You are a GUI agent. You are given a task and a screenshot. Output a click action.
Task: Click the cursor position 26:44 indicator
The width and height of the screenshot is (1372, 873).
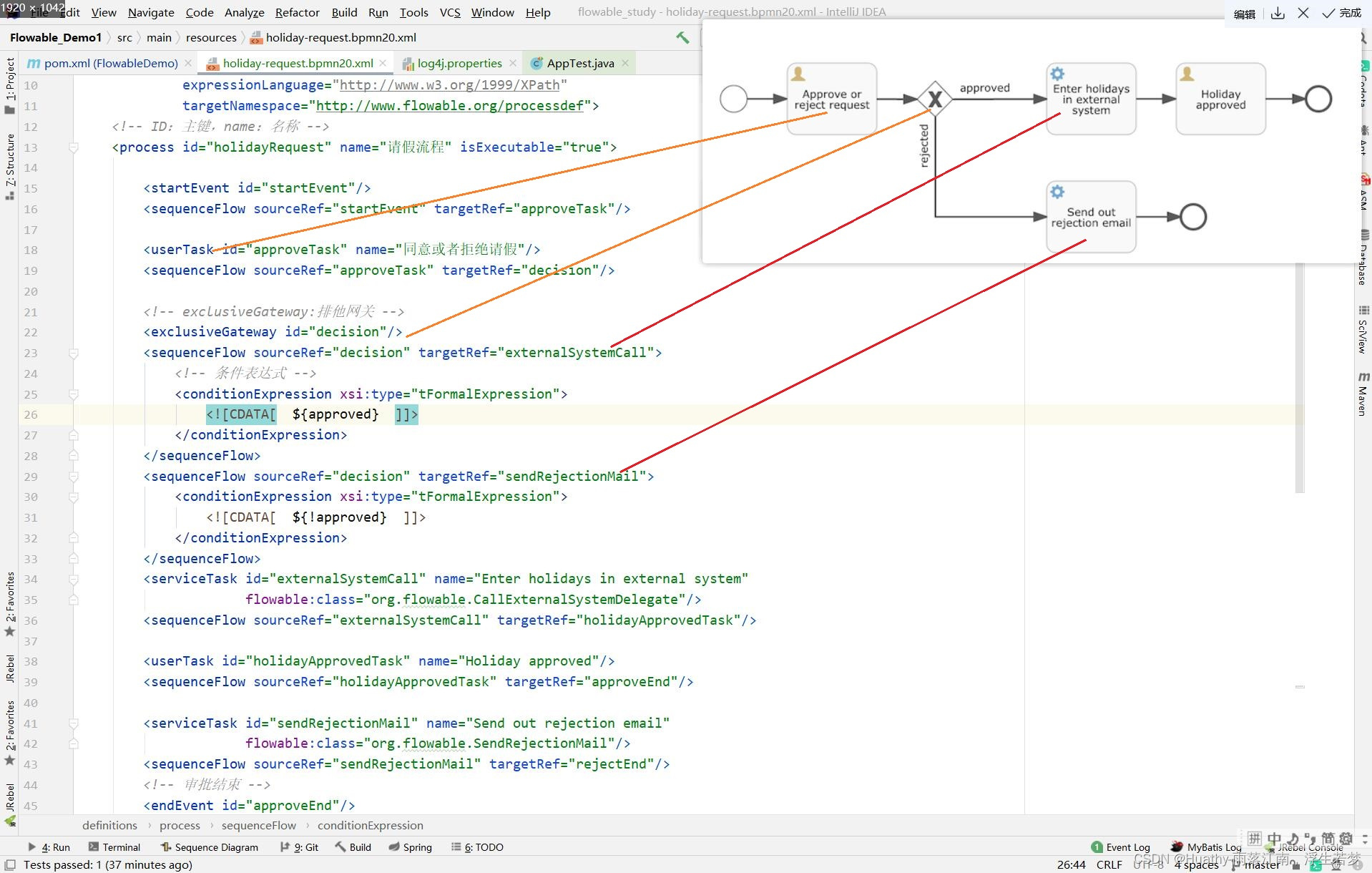click(1071, 864)
